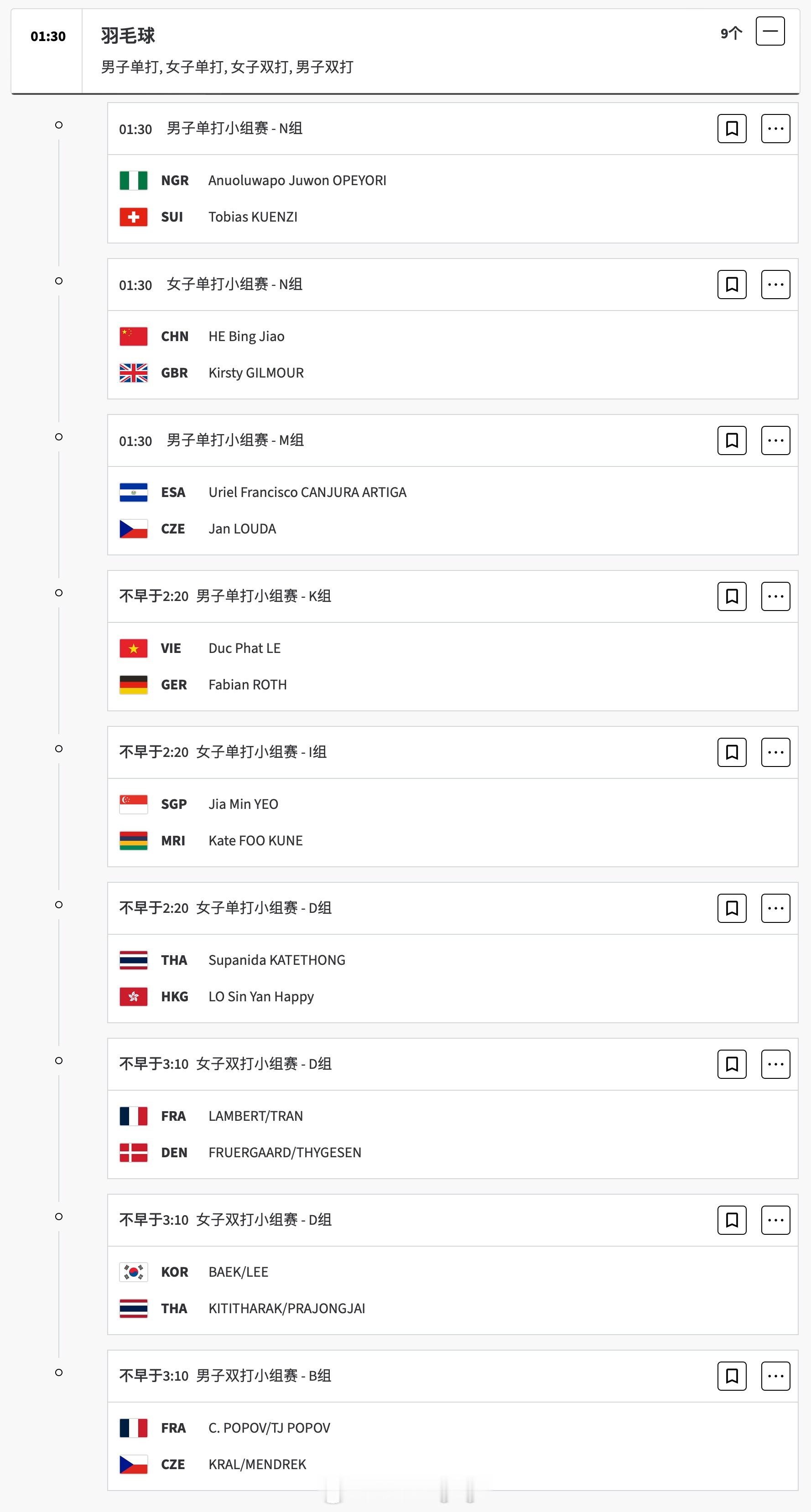Image resolution: width=811 pixels, height=1512 pixels.
Task: Open more options for KOR vs THA doubles match
Action: point(775,1220)
